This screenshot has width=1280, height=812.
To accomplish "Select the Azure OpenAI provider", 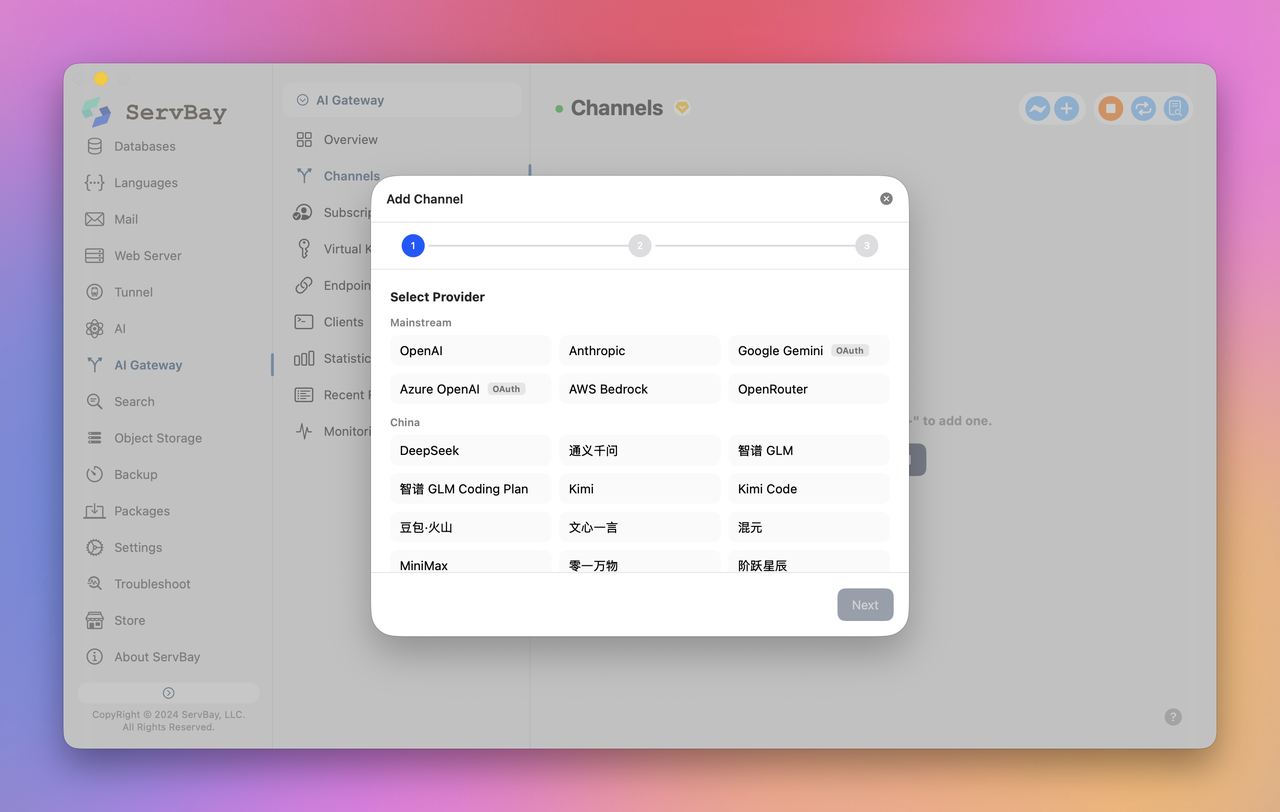I will pyautogui.click(x=471, y=389).
